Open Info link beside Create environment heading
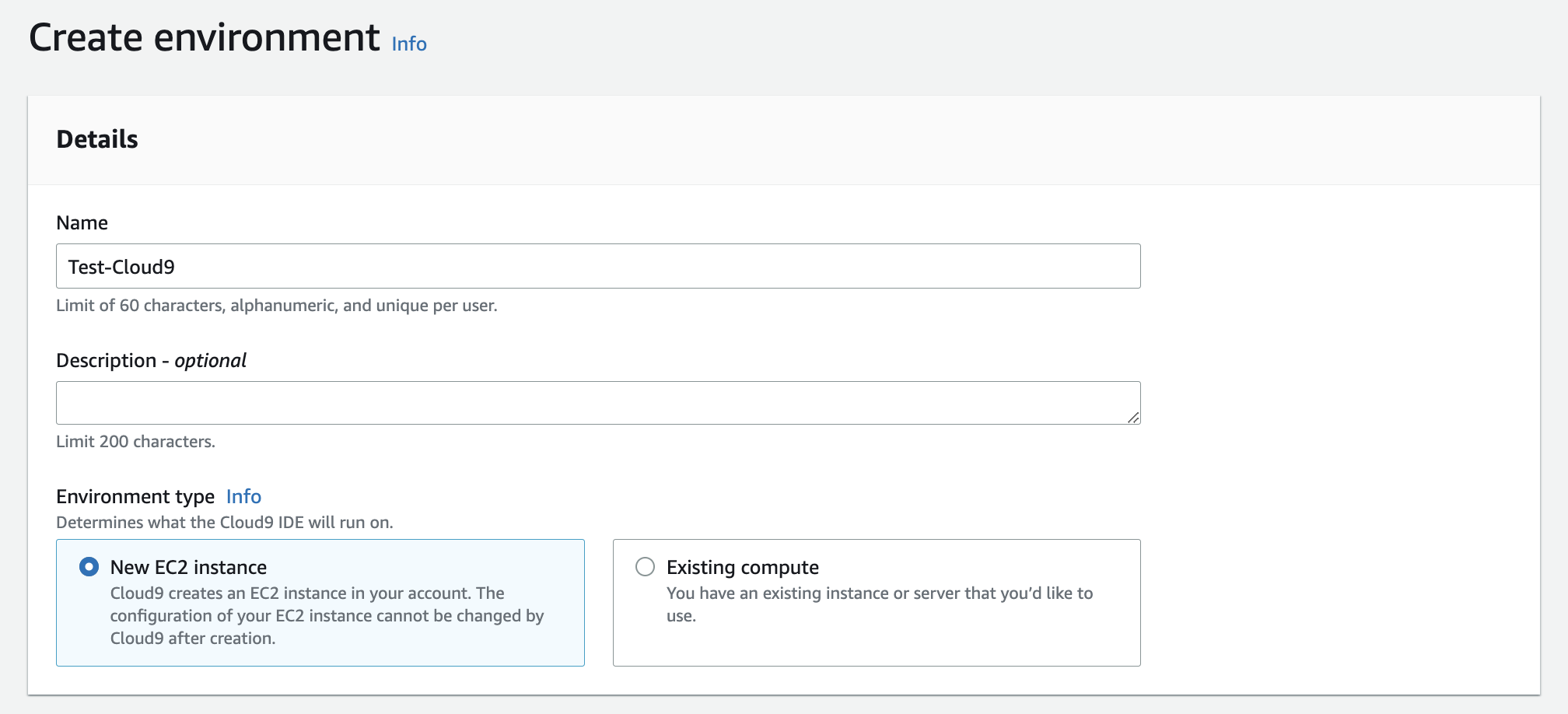1568x714 pixels. point(409,44)
